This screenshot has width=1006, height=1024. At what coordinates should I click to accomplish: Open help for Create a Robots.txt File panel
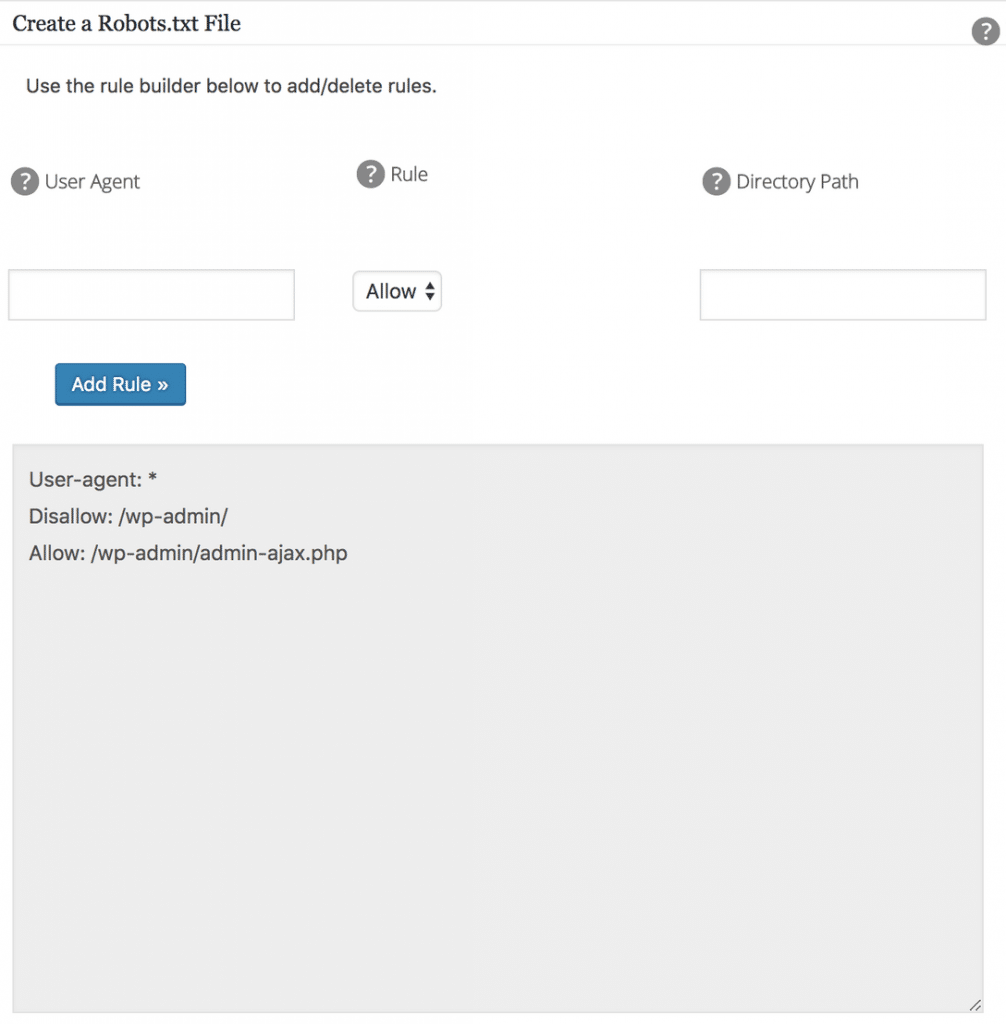pos(985,31)
